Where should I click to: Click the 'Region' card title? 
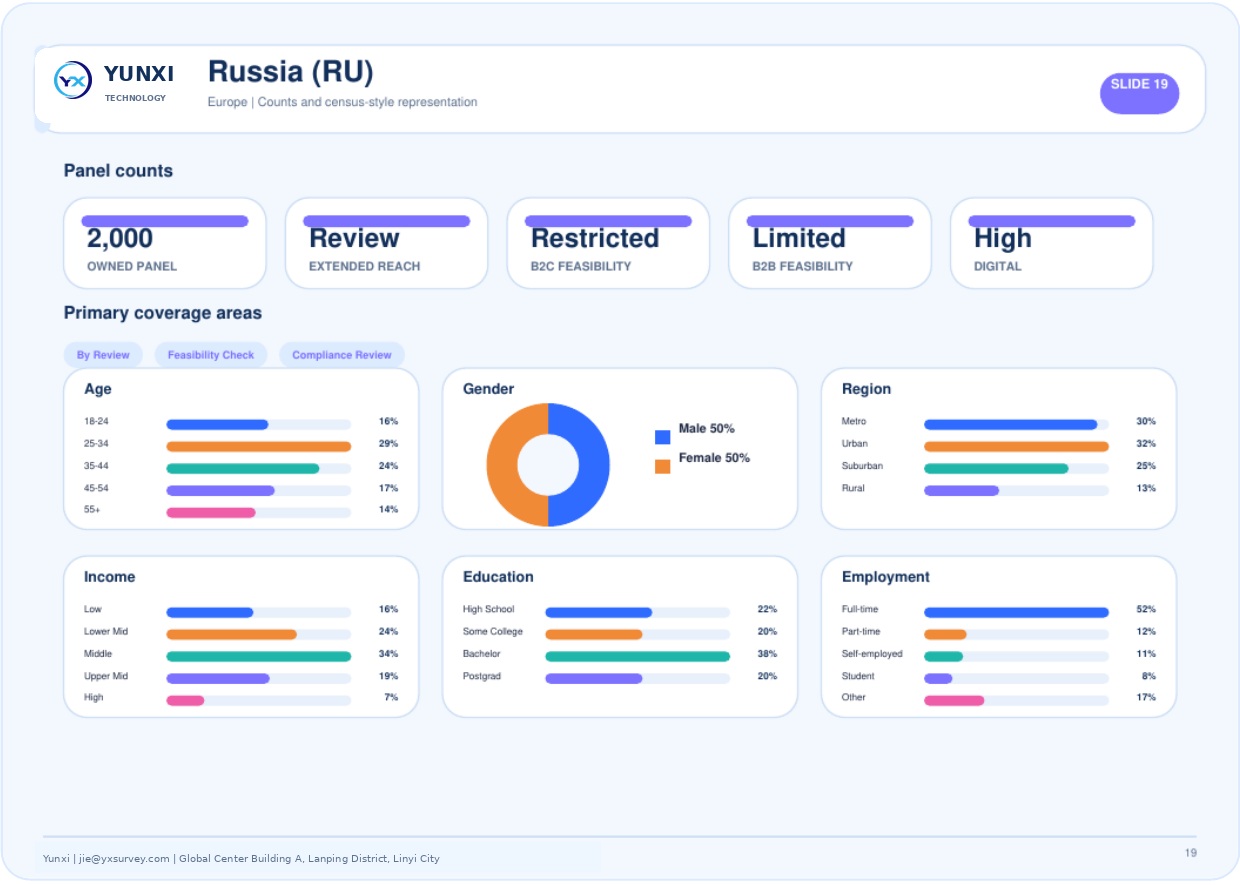(x=866, y=389)
